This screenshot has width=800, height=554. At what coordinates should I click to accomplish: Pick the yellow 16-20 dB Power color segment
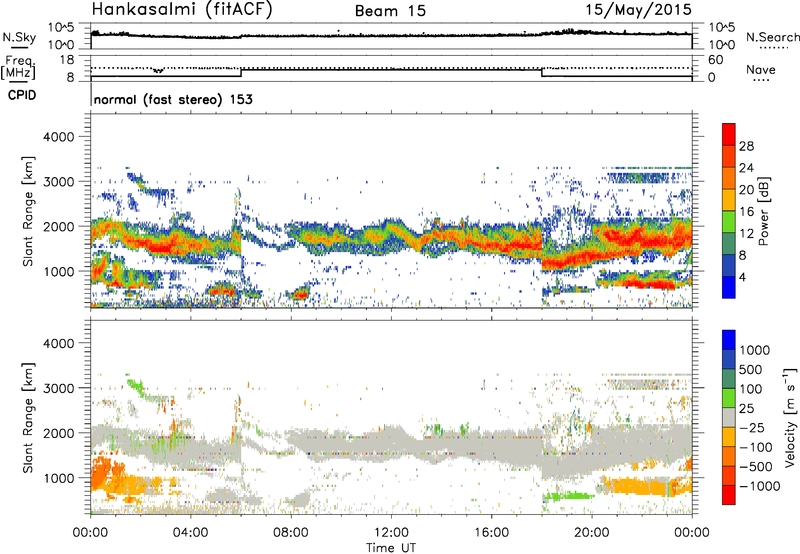click(729, 200)
